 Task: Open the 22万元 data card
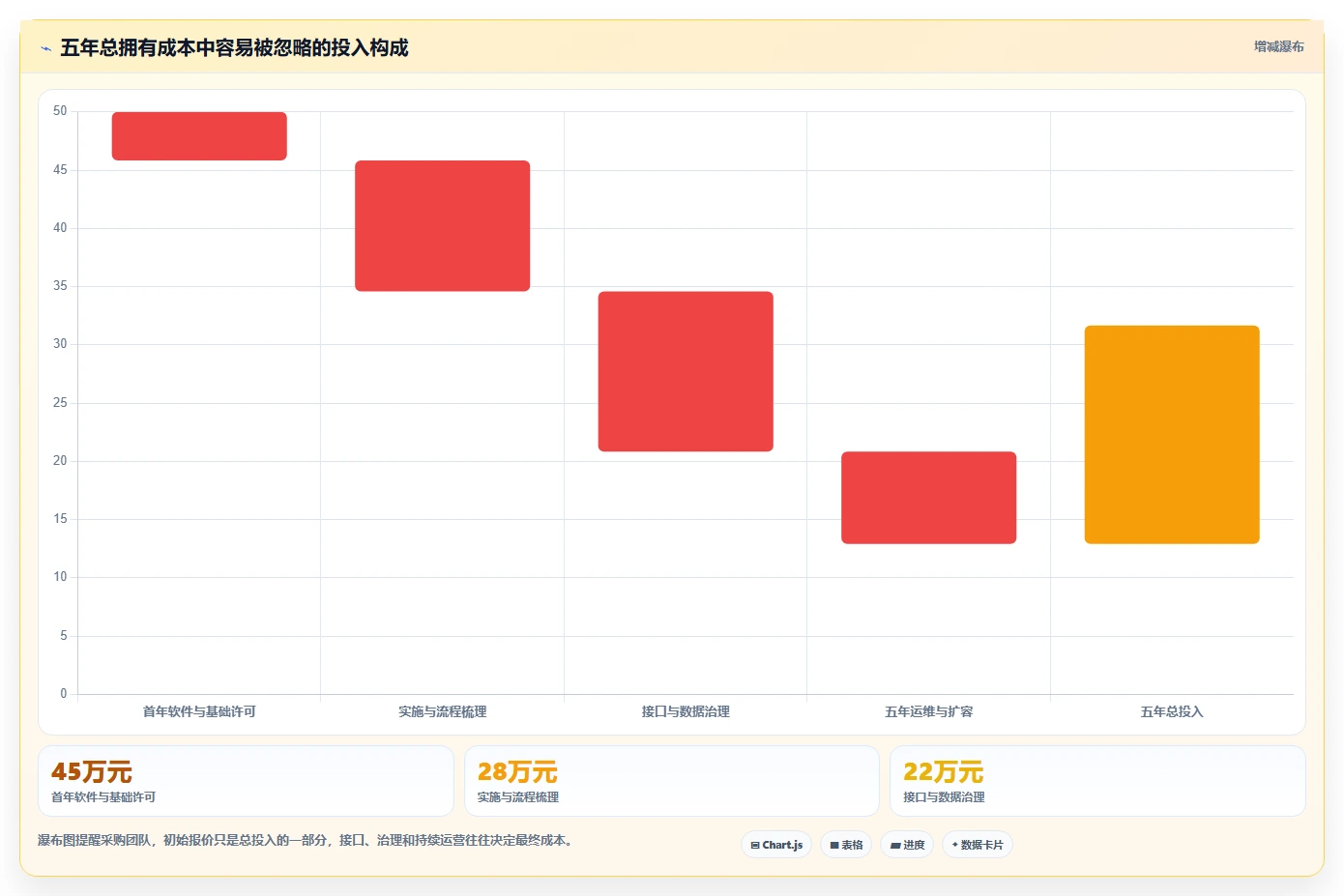1097,781
